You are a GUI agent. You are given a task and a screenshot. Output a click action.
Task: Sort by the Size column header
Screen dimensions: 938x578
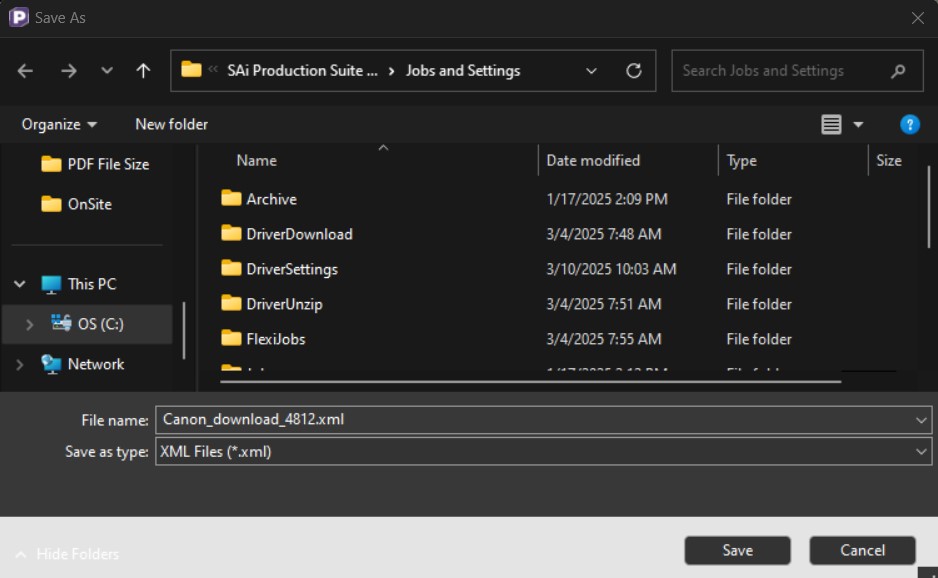888,160
